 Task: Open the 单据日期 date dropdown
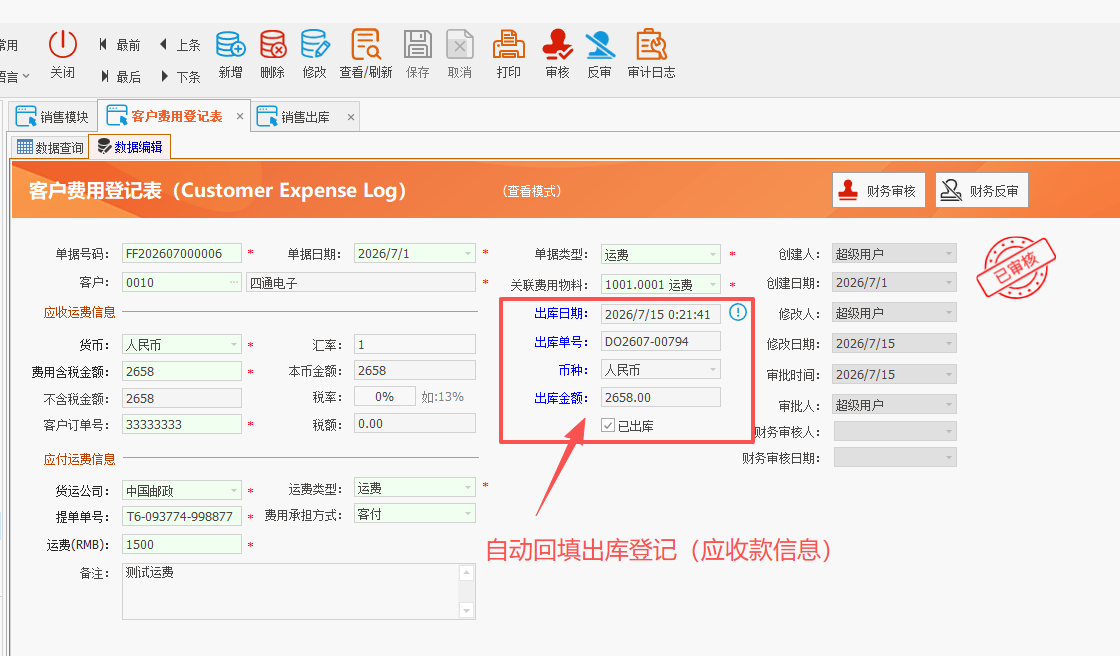click(x=468, y=254)
